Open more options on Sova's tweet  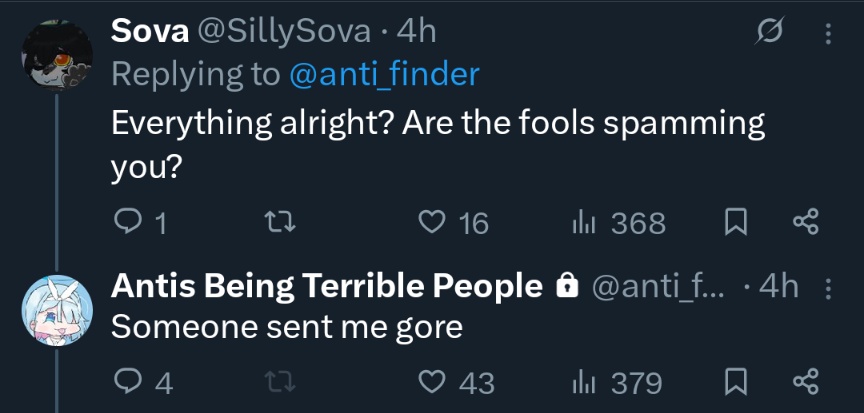[827, 34]
